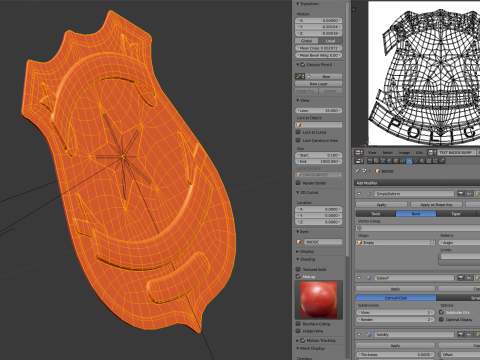This screenshot has height=360, width=480.
Task: Click the SimpleDeform modifier wrench icon
Action: 369,194
